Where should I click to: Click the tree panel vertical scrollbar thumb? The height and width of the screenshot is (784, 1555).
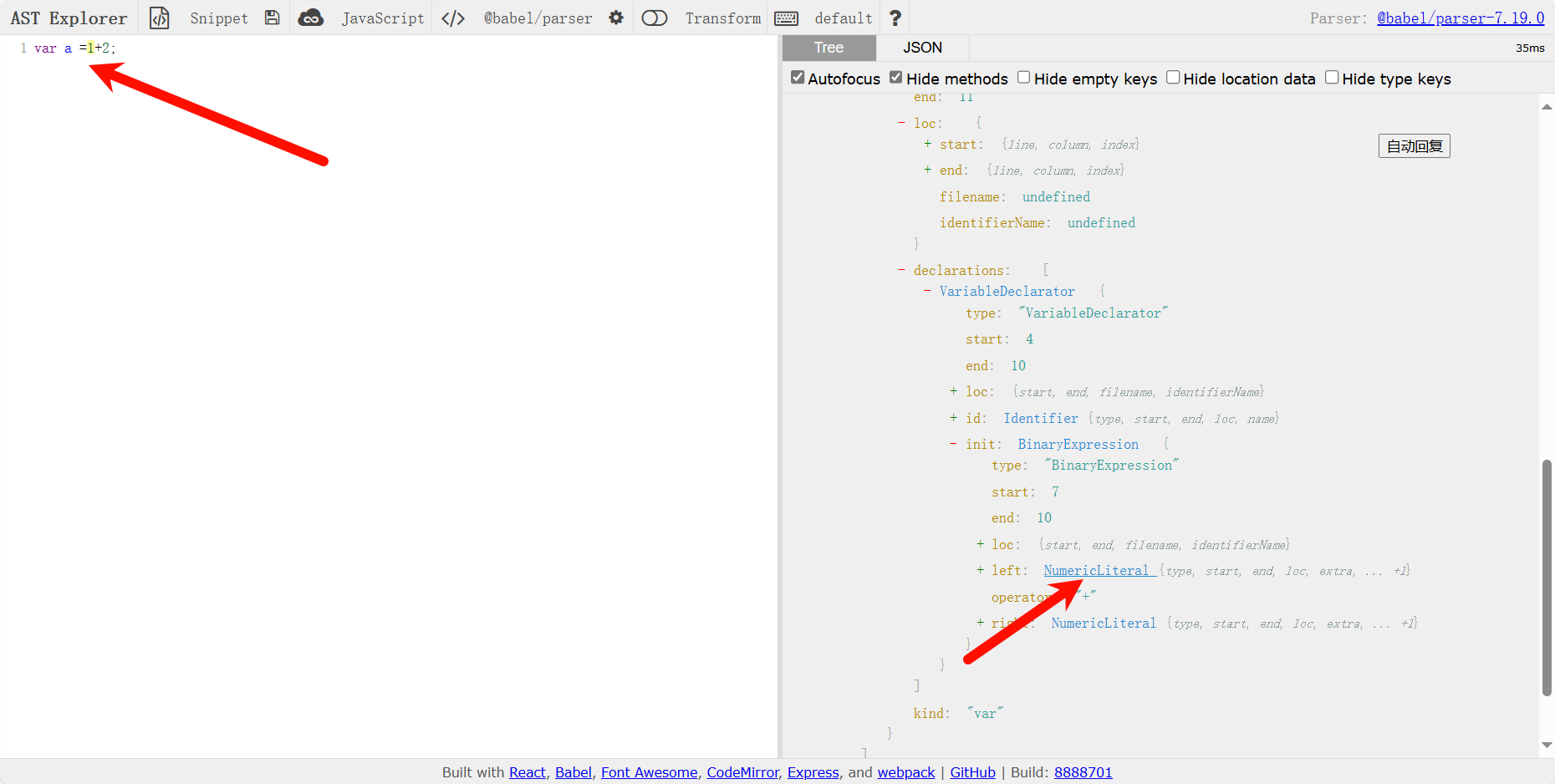pyautogui.click(x=1547, y=578)
